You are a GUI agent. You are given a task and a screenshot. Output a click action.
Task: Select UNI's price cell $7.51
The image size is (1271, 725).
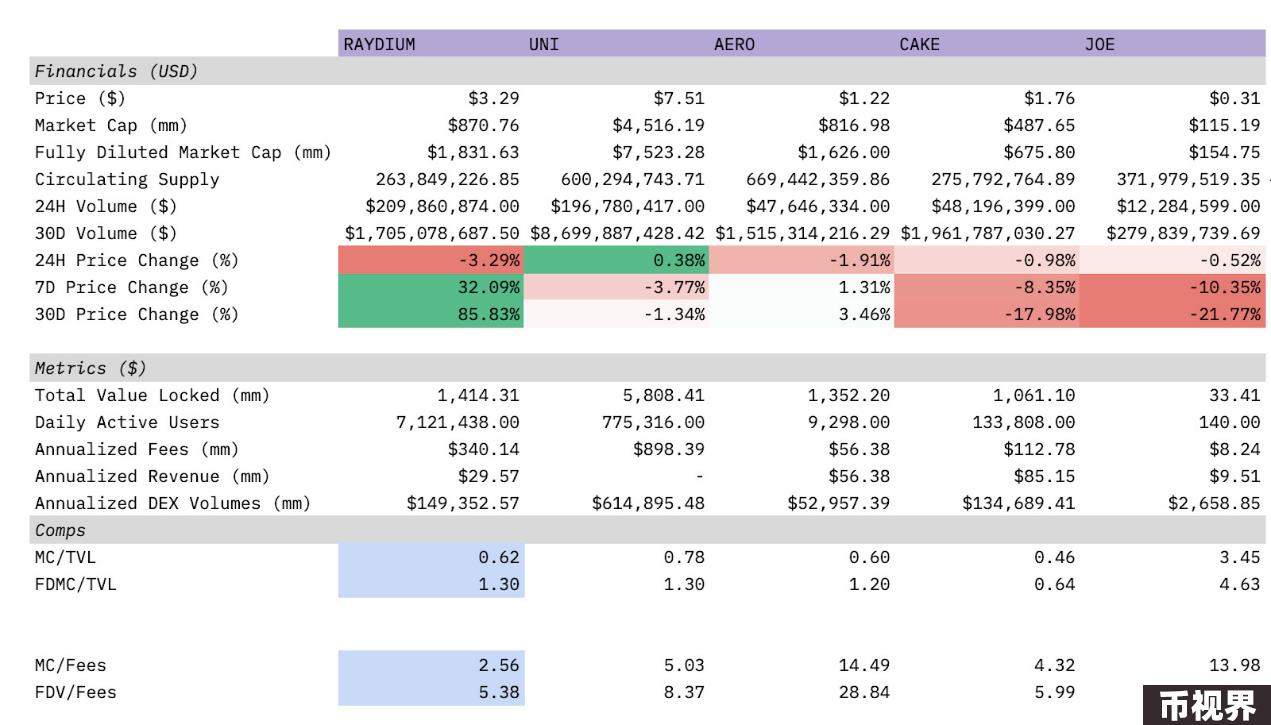pos(679,98)
